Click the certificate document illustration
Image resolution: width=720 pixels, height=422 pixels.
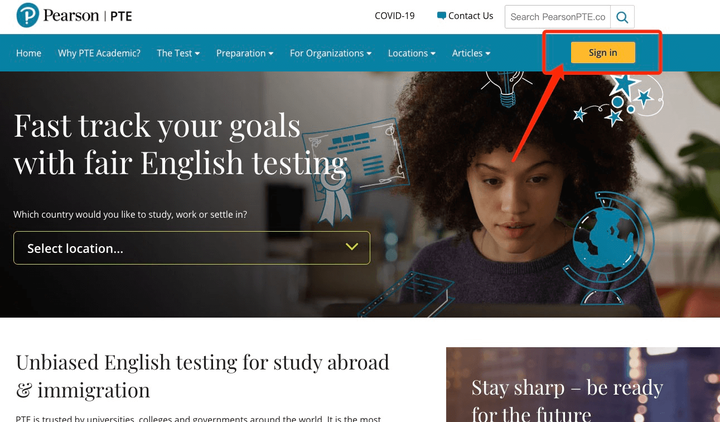pyautogui.click(x=354, y=154)
